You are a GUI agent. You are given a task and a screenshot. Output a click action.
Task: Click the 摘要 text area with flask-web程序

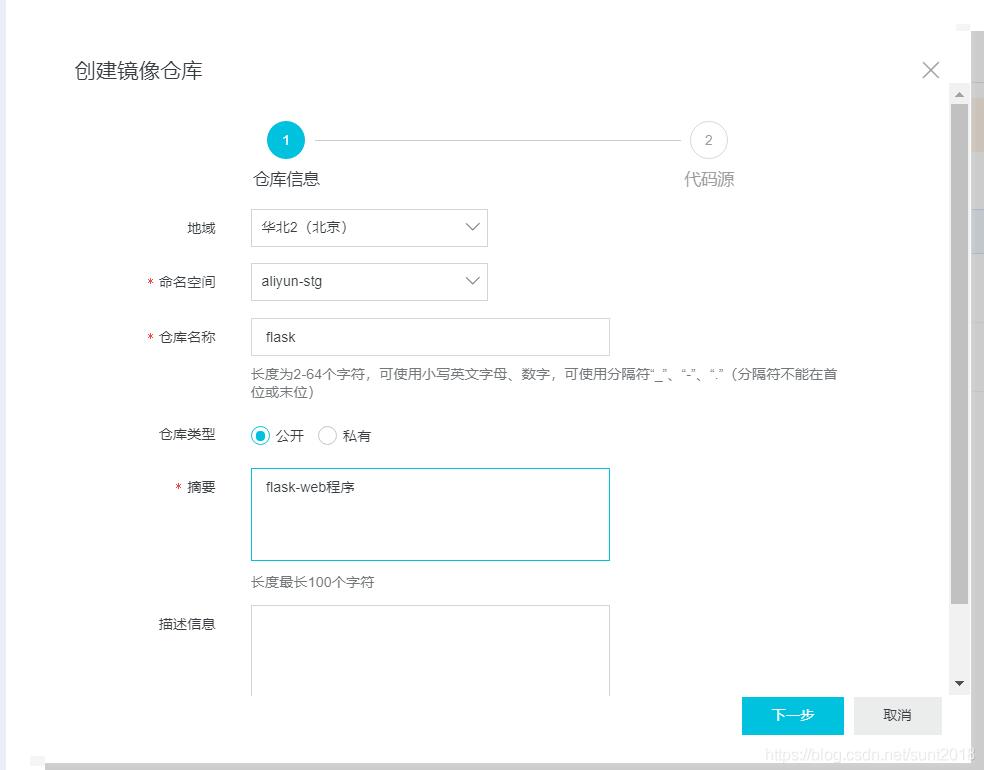pos(430,514)
